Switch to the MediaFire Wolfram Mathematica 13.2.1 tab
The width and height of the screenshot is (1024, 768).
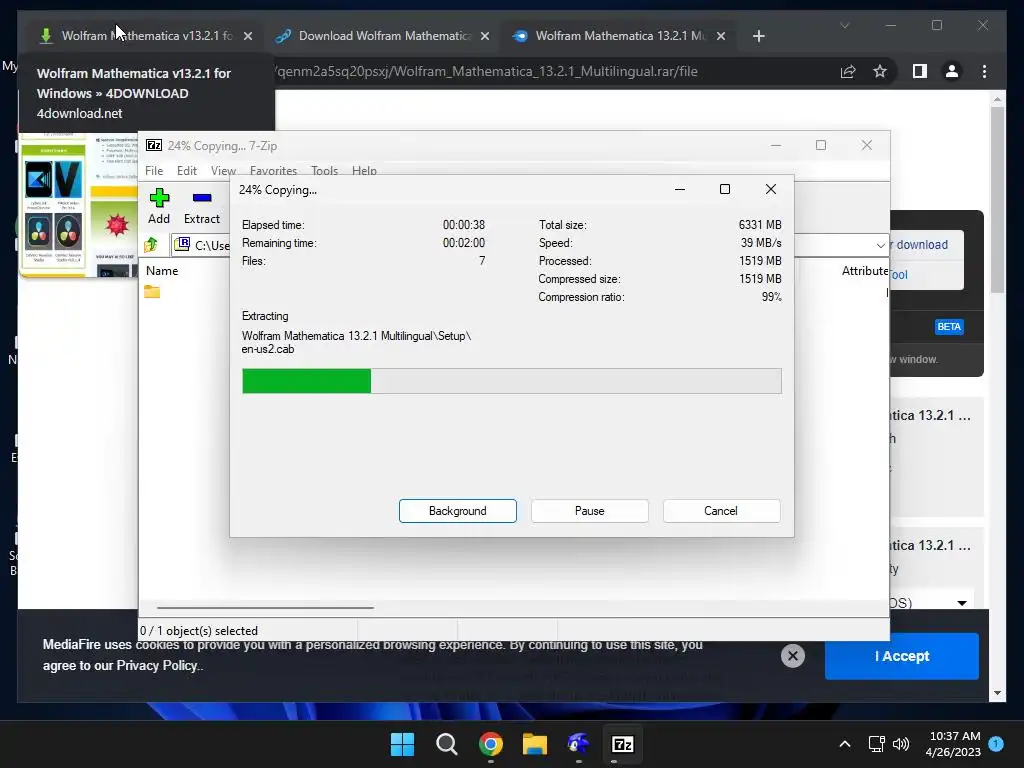coord(620,36)
